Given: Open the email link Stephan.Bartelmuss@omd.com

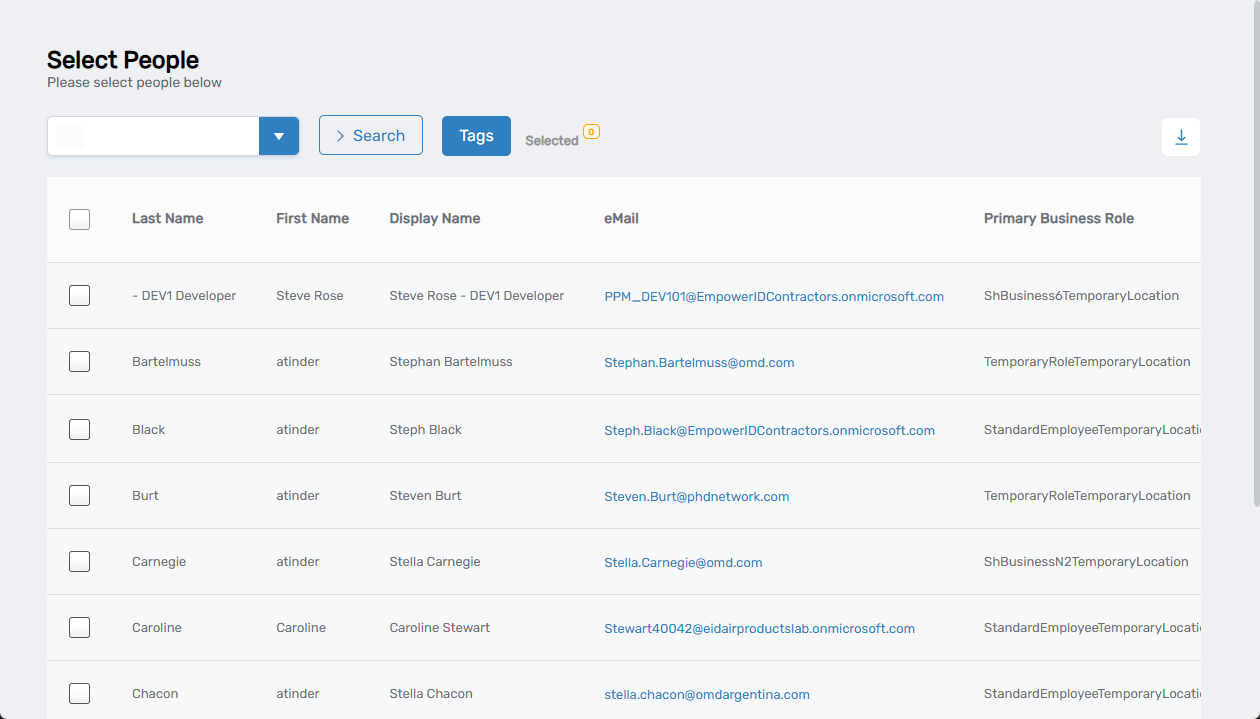Looking at the screenshot, I should (x=699, y=362).
